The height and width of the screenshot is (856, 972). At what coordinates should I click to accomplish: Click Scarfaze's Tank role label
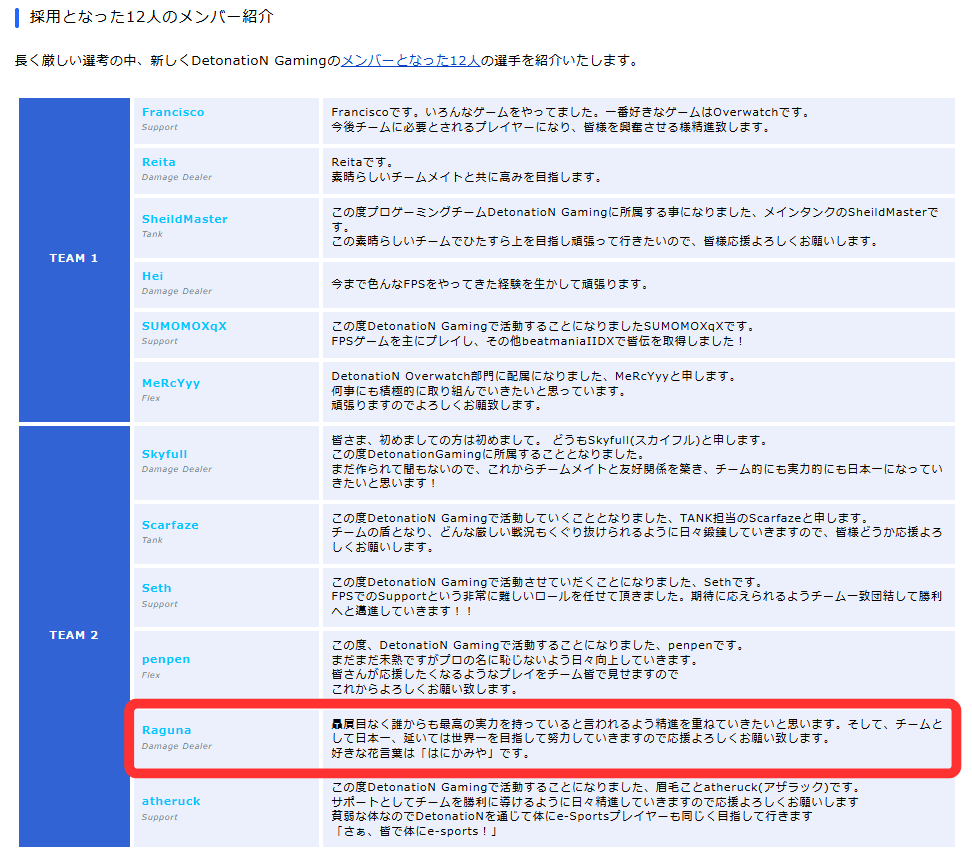(152, 540)
